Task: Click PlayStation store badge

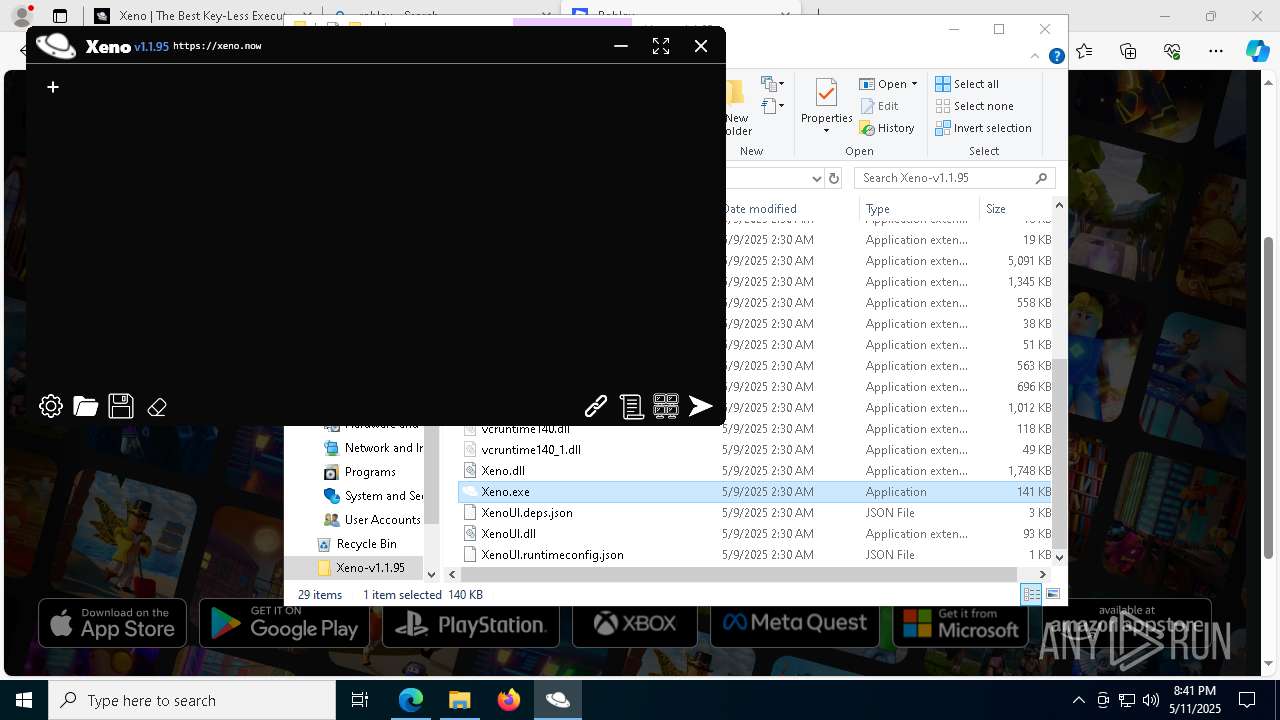Action: 470,624
